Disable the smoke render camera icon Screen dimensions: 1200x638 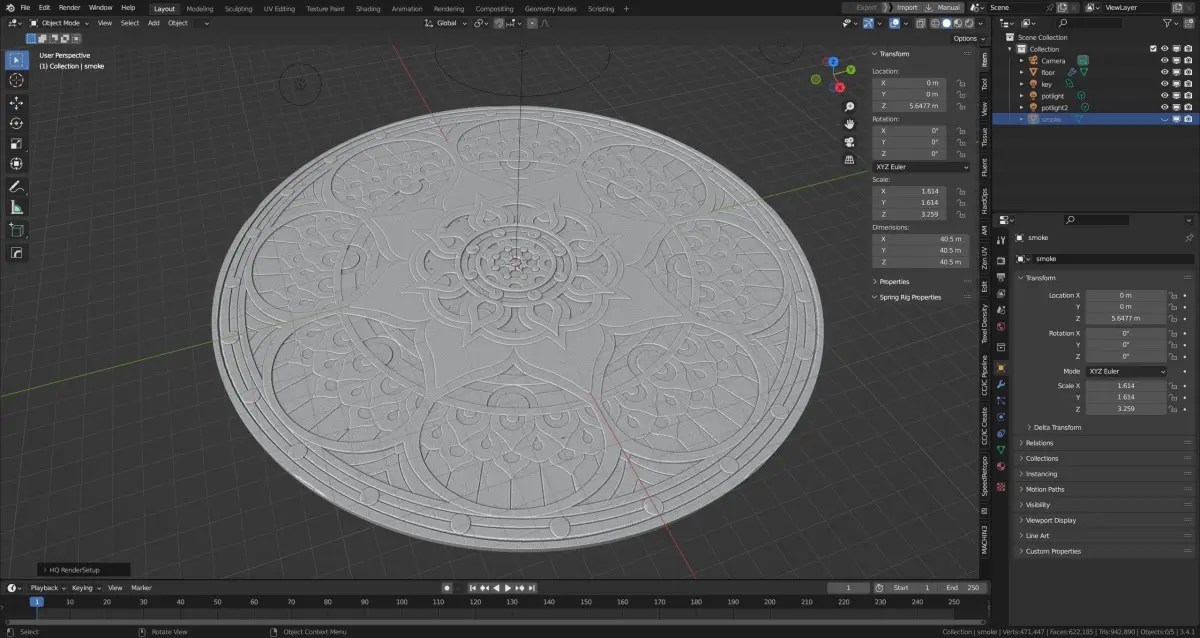pos(1187,119)
